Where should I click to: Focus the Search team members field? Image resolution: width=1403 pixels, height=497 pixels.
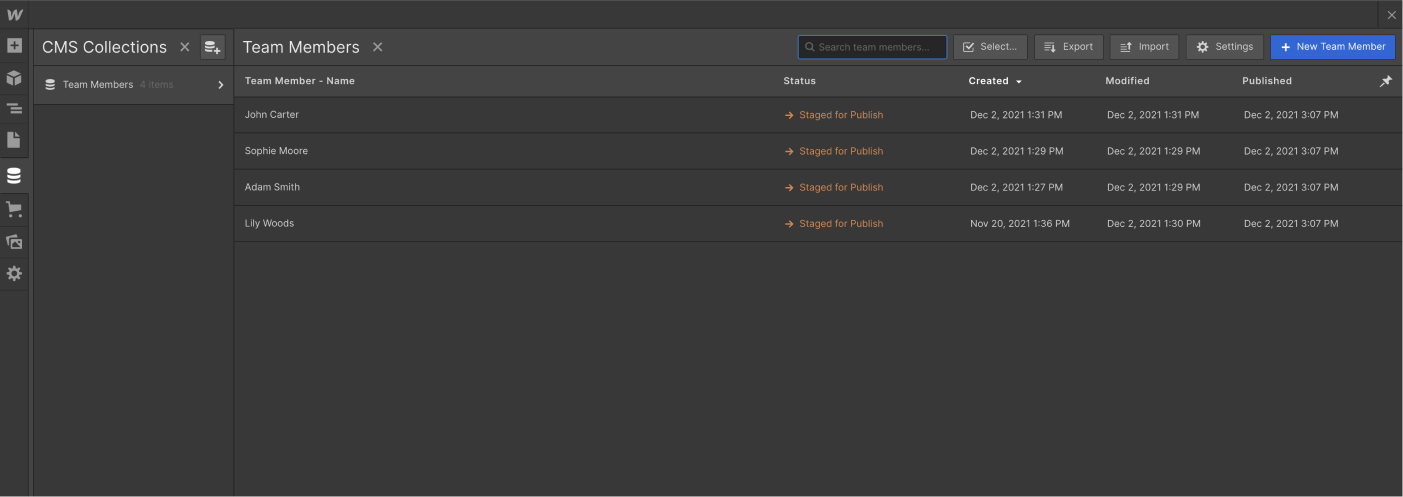point(872,47)
